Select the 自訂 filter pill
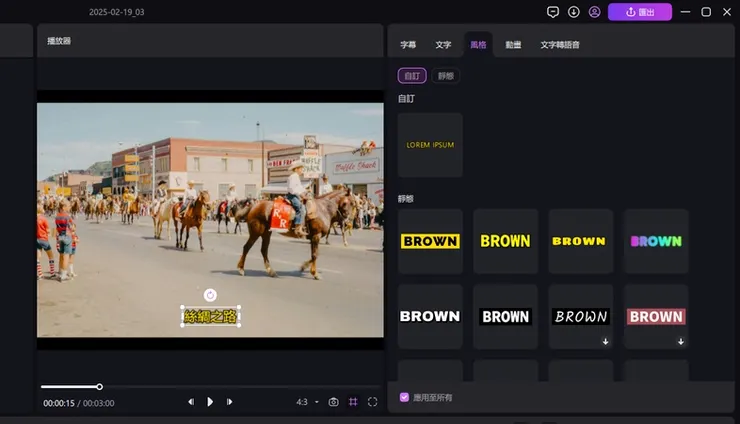740x424 pixels. tap(412, 76)
